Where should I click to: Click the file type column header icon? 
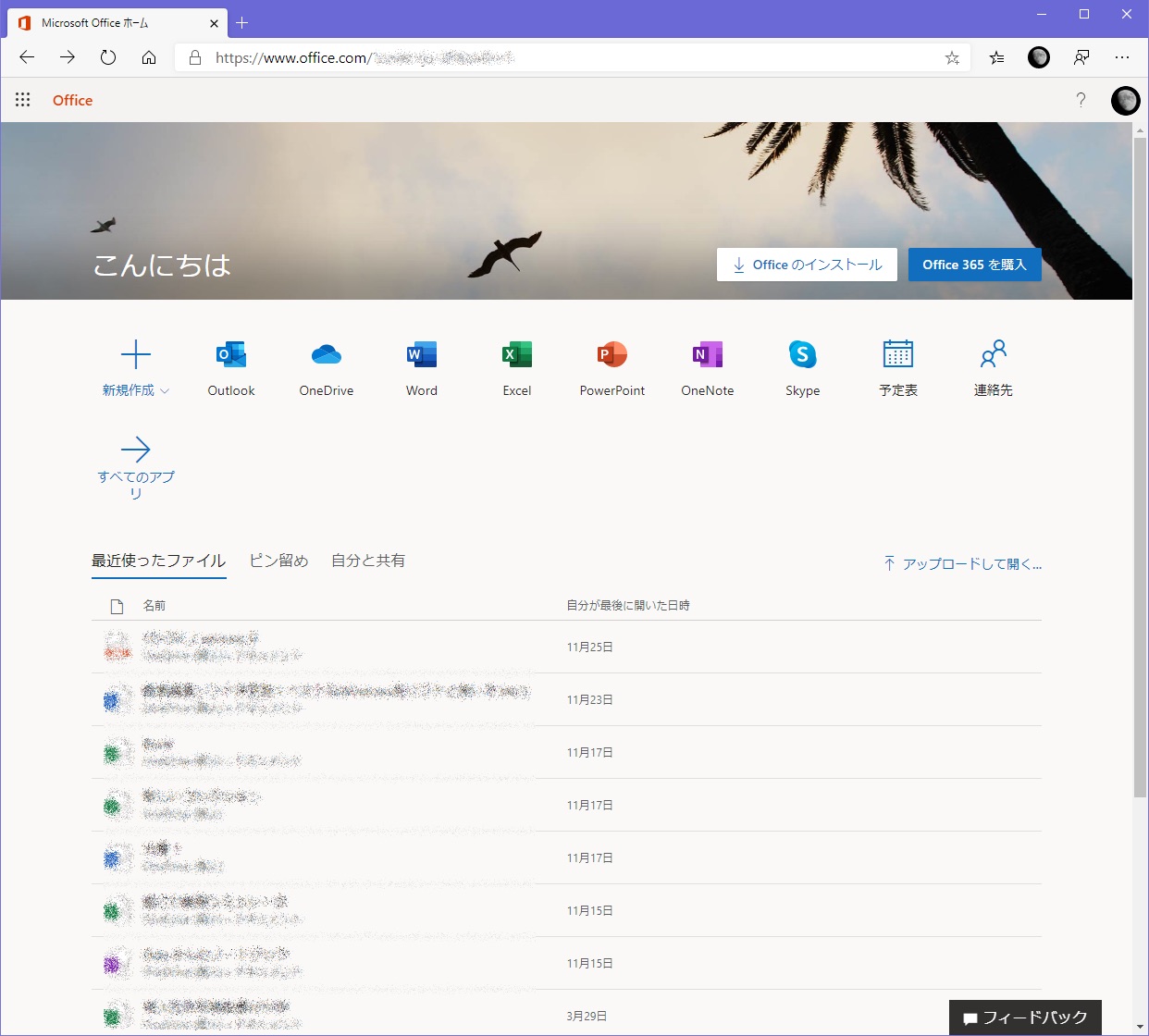117,607
